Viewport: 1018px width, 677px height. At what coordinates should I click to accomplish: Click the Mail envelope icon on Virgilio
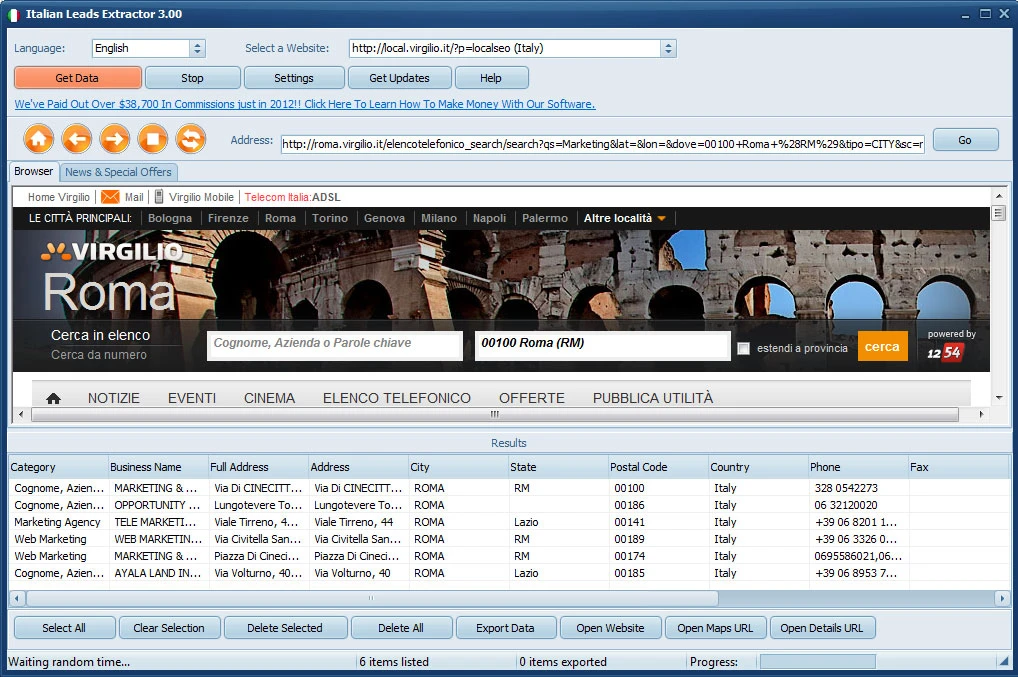[110, 197]
